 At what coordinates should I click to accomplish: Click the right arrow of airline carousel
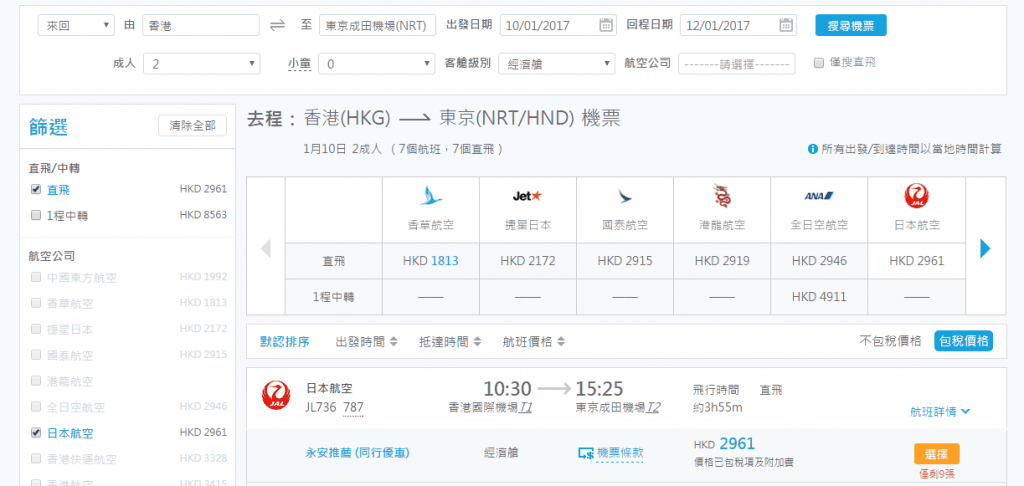[985, 248]
